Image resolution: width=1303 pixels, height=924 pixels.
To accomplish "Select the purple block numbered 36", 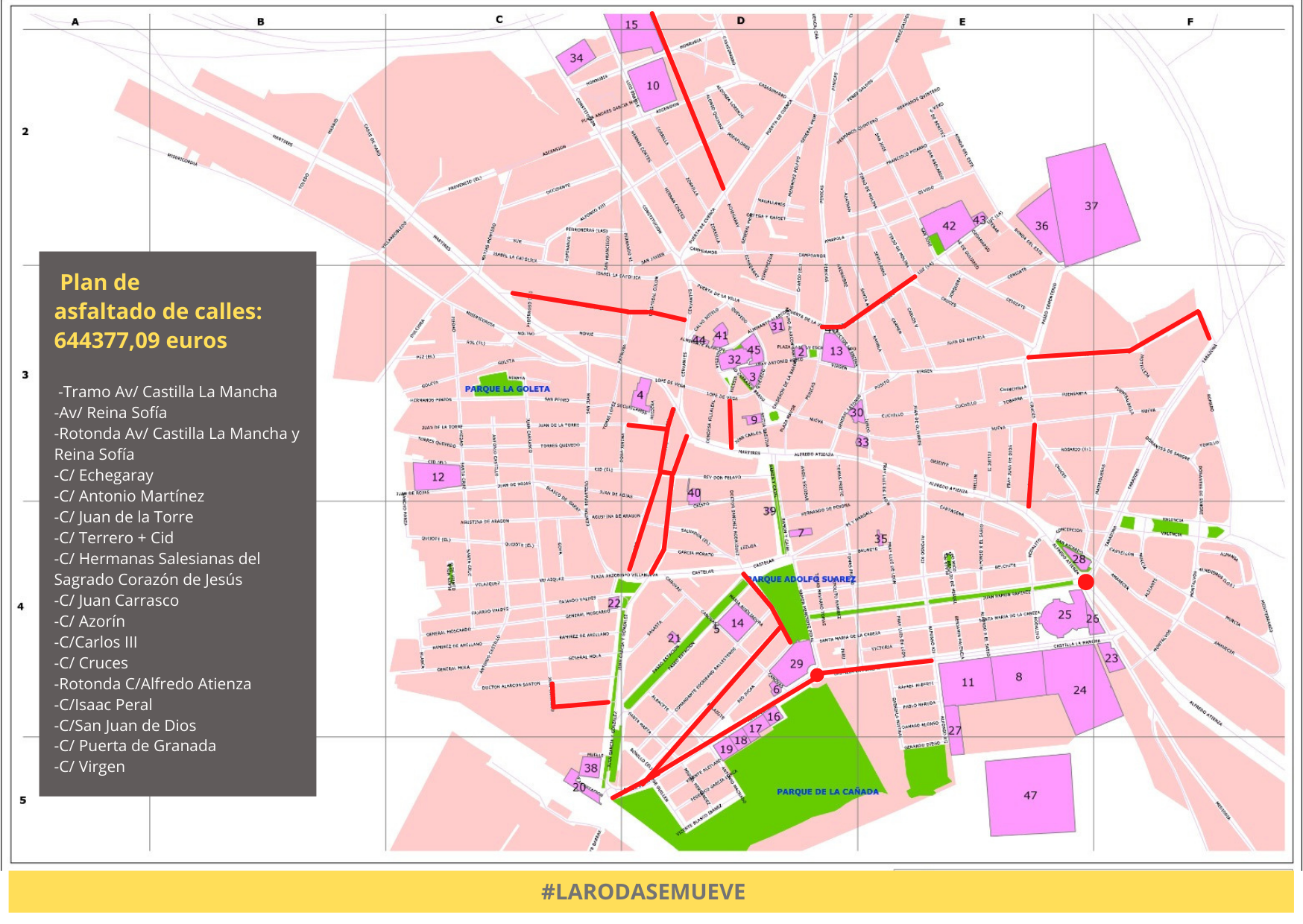I will 1041,225.
